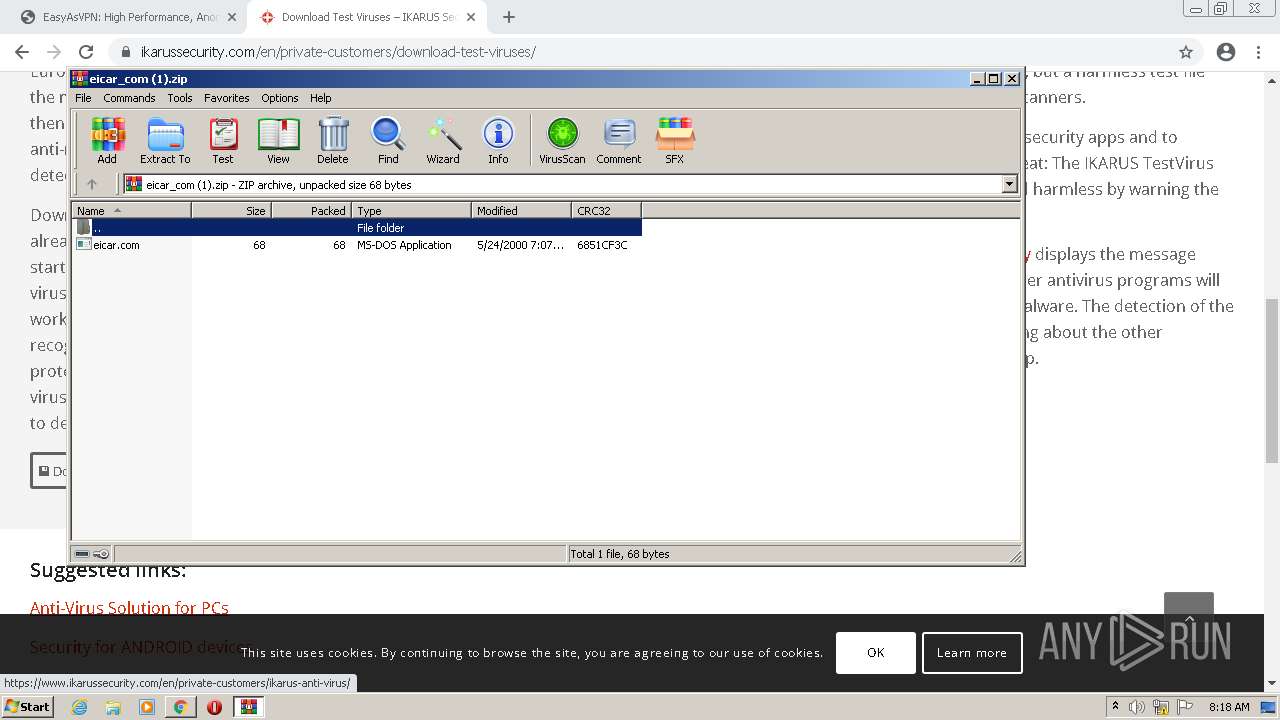Open Anti-Virus Solution for PCs link

(x=129, y=608)
